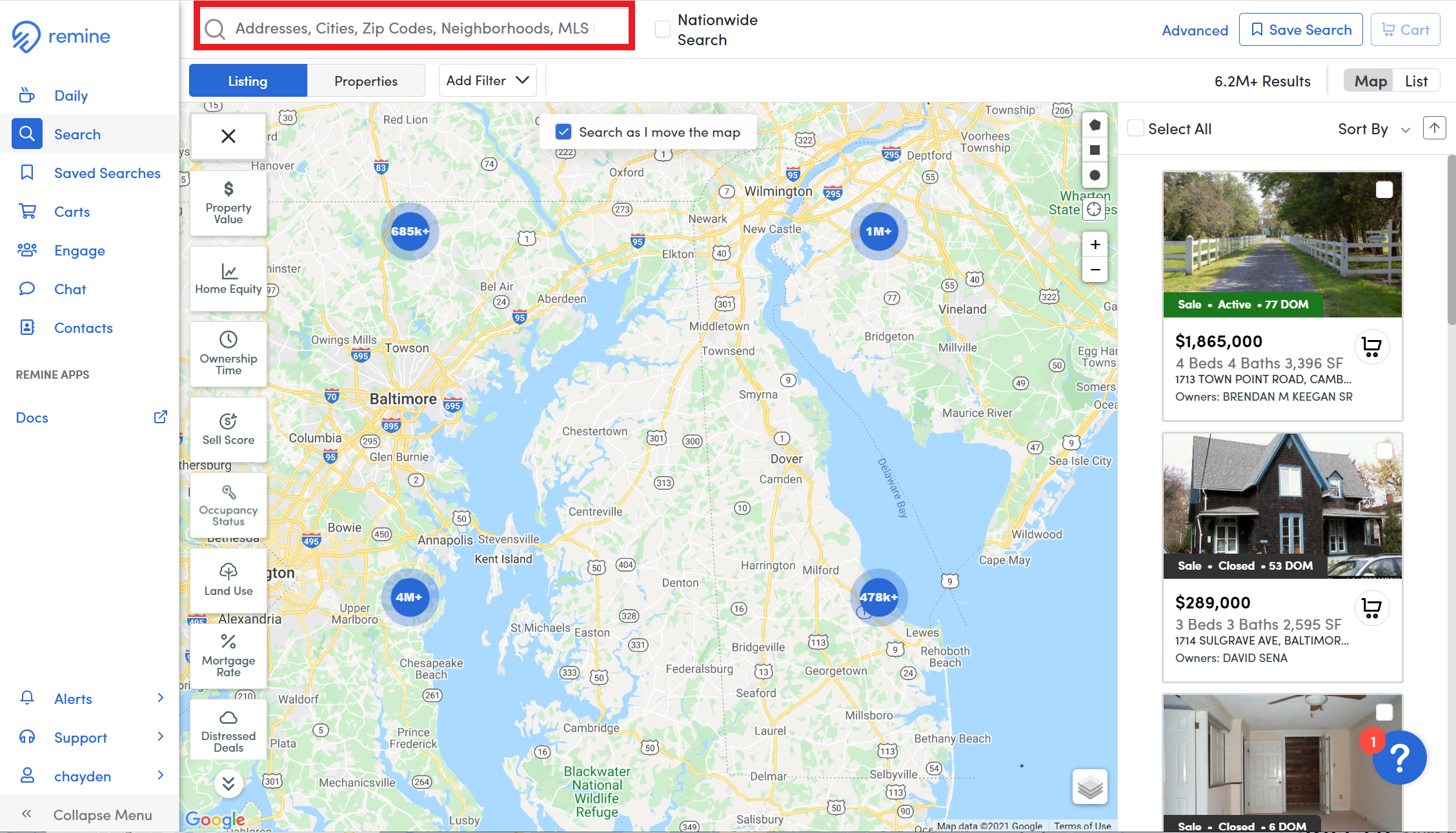Enable Nationwide Search checkbox

[x=663, y=29]
